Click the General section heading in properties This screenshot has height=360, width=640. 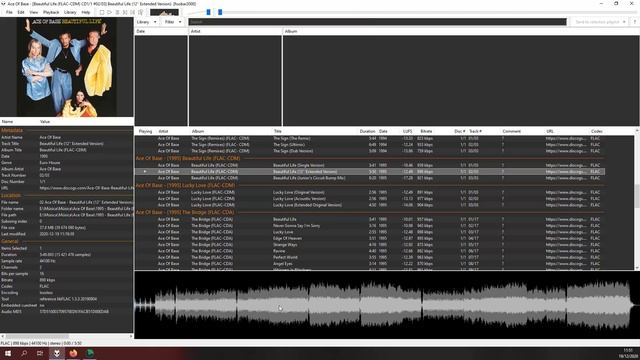click(10, 242)
